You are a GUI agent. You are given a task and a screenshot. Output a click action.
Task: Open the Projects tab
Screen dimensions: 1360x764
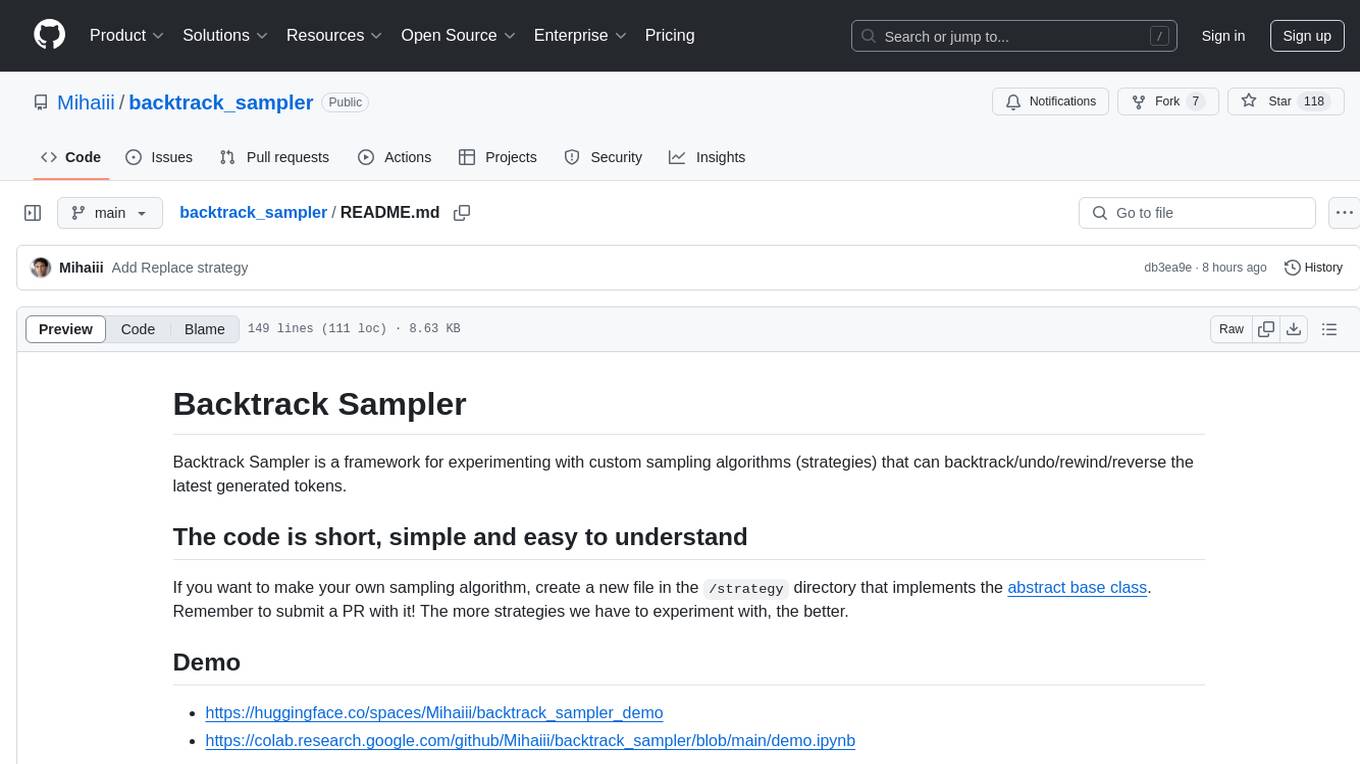pos(498,157)
